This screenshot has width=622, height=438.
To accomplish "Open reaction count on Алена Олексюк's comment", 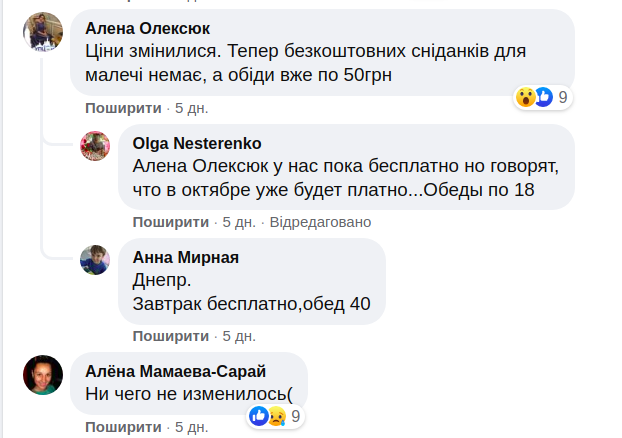I will 563,97.
